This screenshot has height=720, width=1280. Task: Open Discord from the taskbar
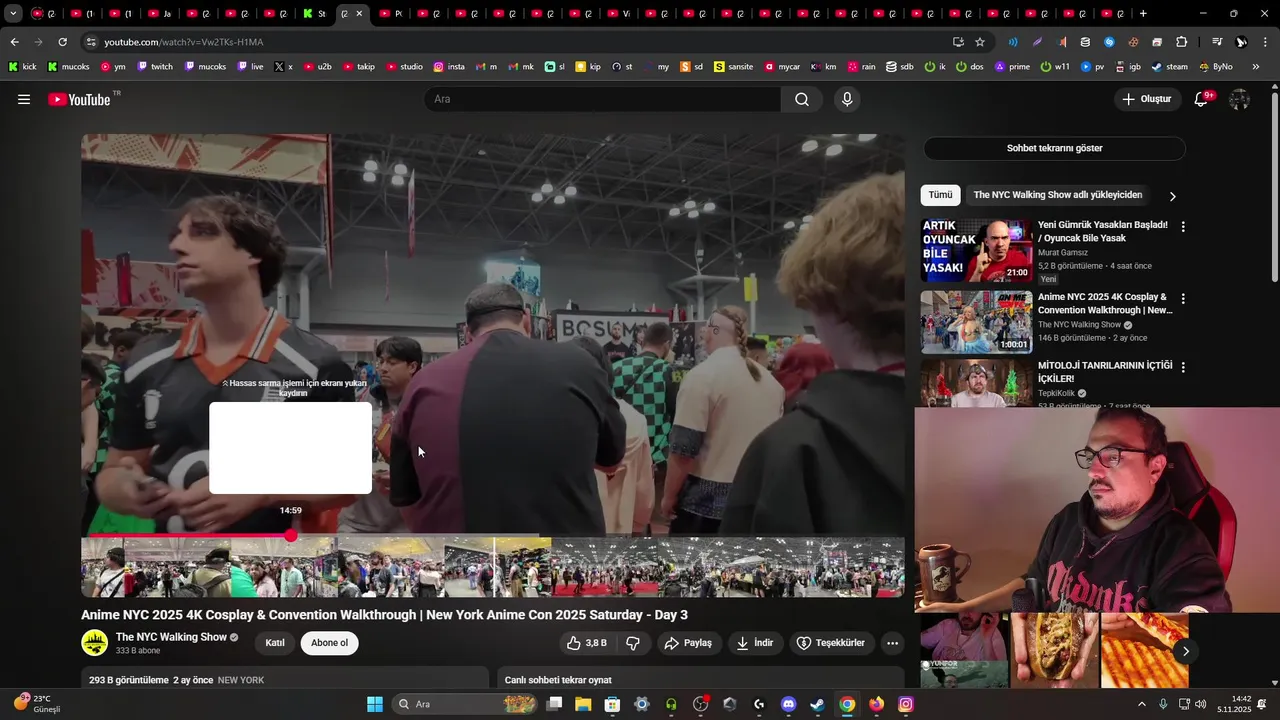click(x=789, y=704)
